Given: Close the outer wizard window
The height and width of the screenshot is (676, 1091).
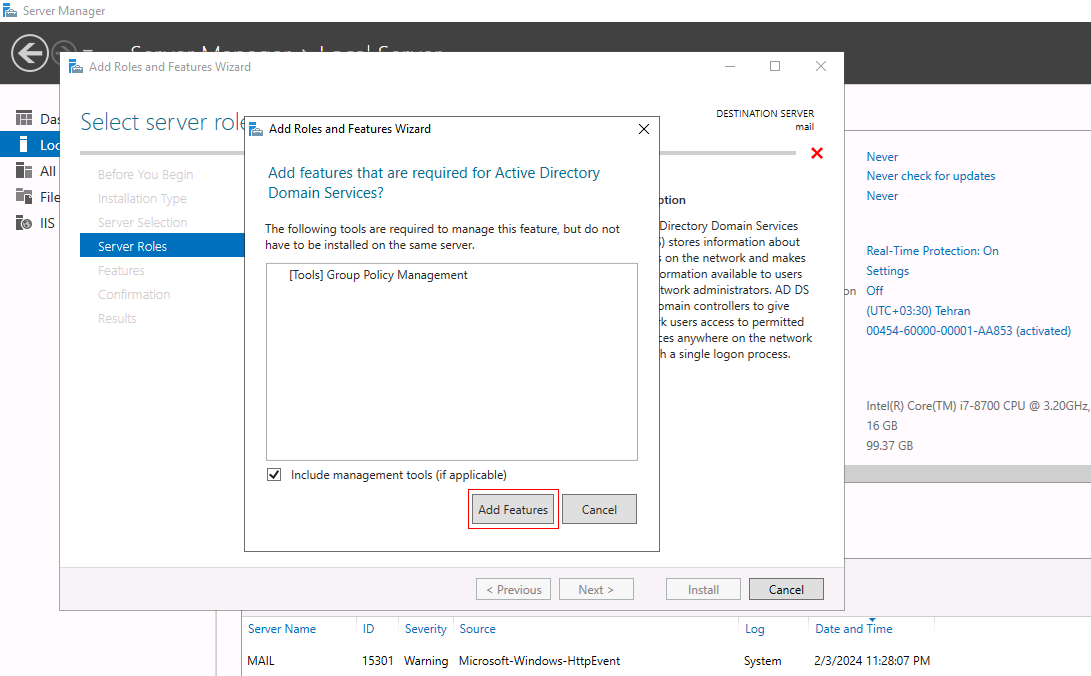Looking at the screenshot, I should coord(821,67).
